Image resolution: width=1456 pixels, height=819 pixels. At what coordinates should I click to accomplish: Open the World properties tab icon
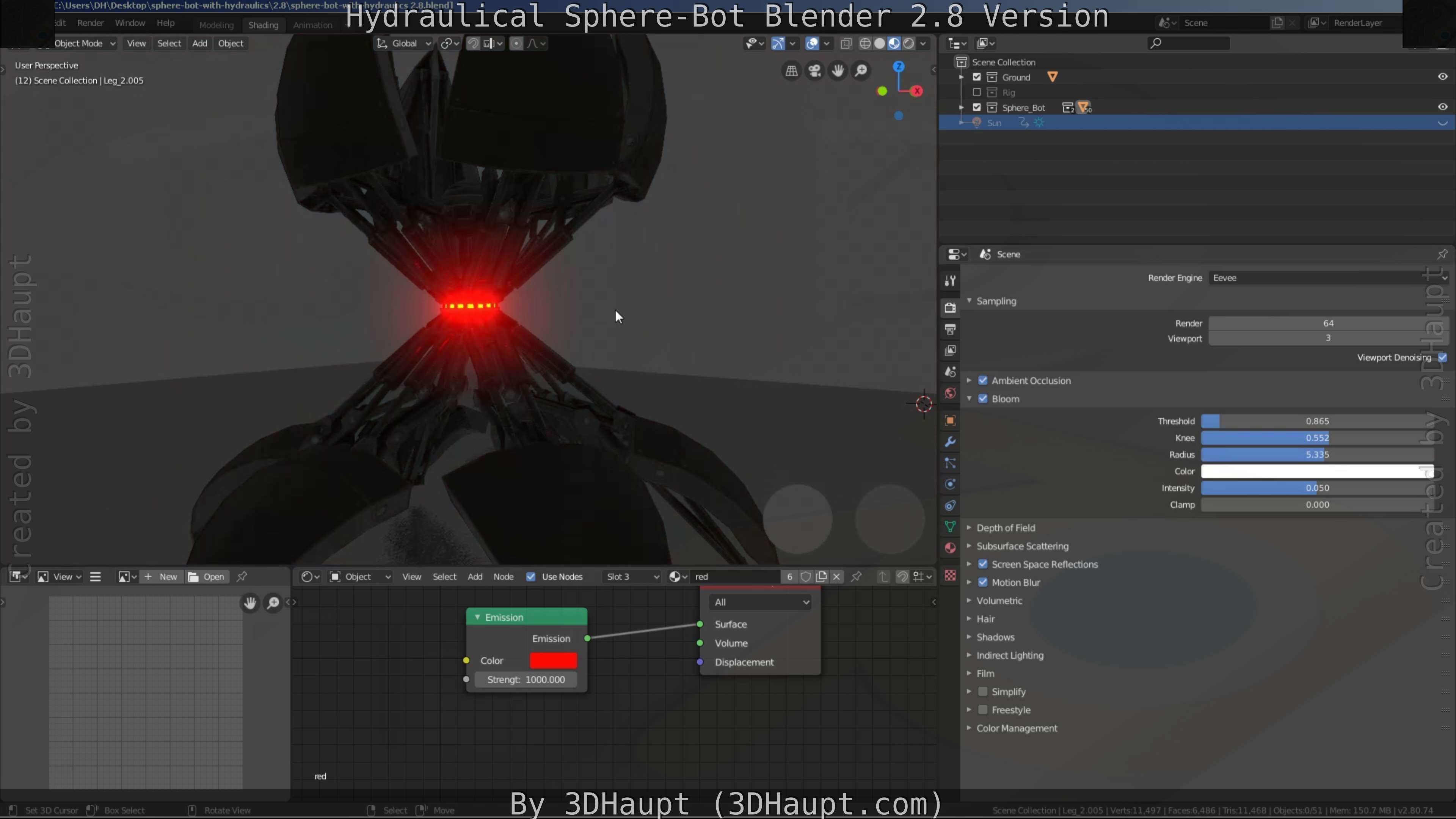coord(950,394)
